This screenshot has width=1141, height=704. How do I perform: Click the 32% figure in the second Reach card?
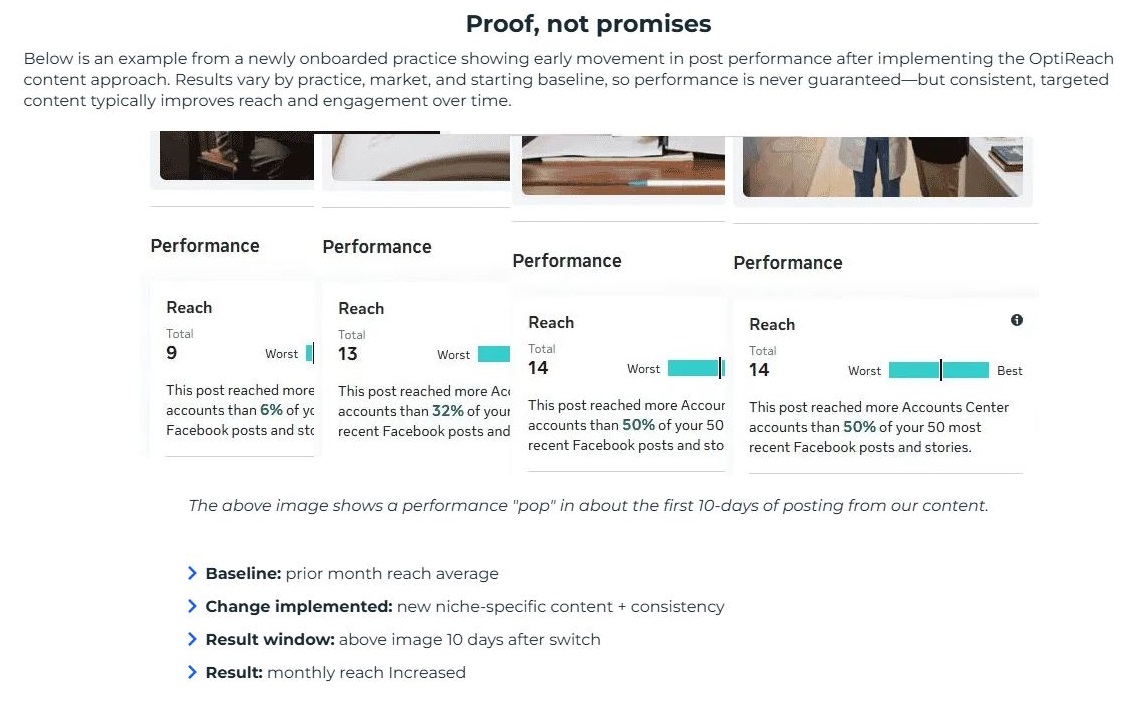coord(446,411)
